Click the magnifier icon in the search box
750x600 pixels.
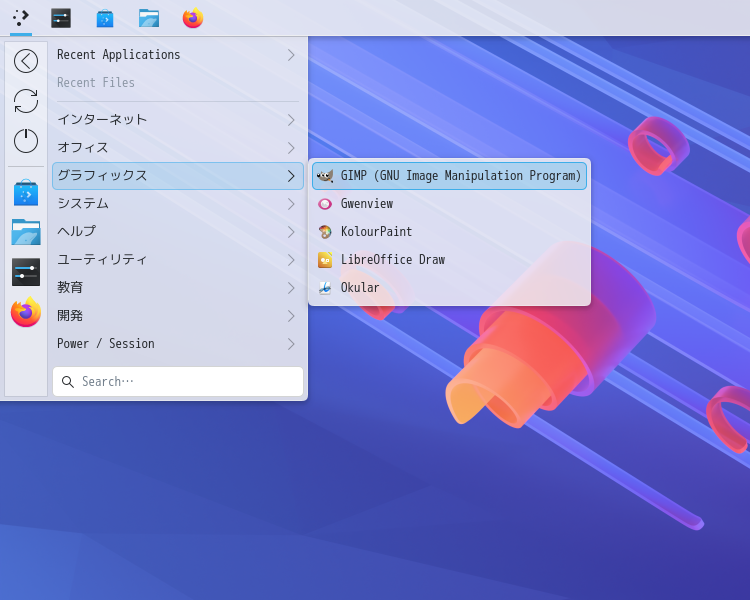click(68, 381)
